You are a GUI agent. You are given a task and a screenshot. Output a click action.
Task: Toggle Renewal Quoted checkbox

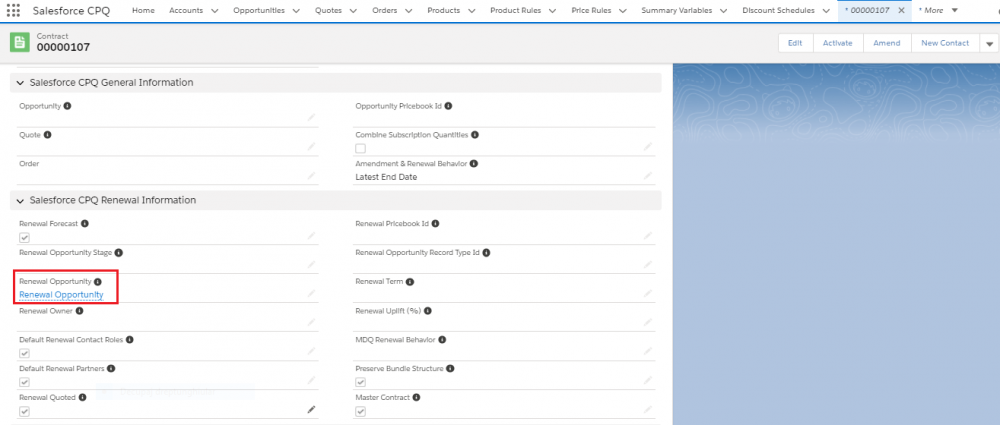24,411
